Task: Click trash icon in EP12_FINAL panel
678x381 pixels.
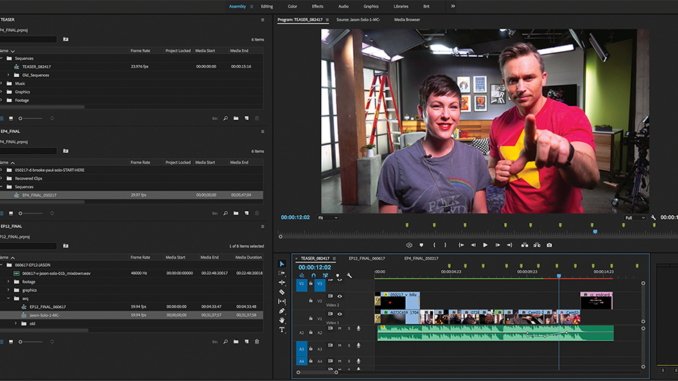Action: (x=257, y=342)
